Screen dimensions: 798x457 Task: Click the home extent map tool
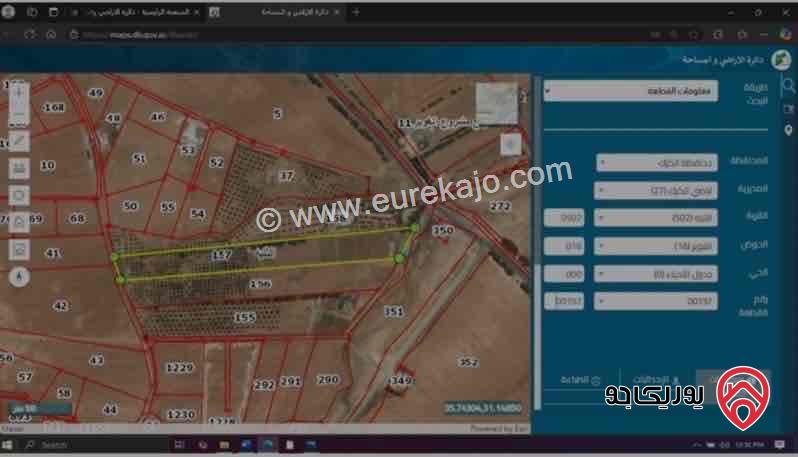pos(19,222)
